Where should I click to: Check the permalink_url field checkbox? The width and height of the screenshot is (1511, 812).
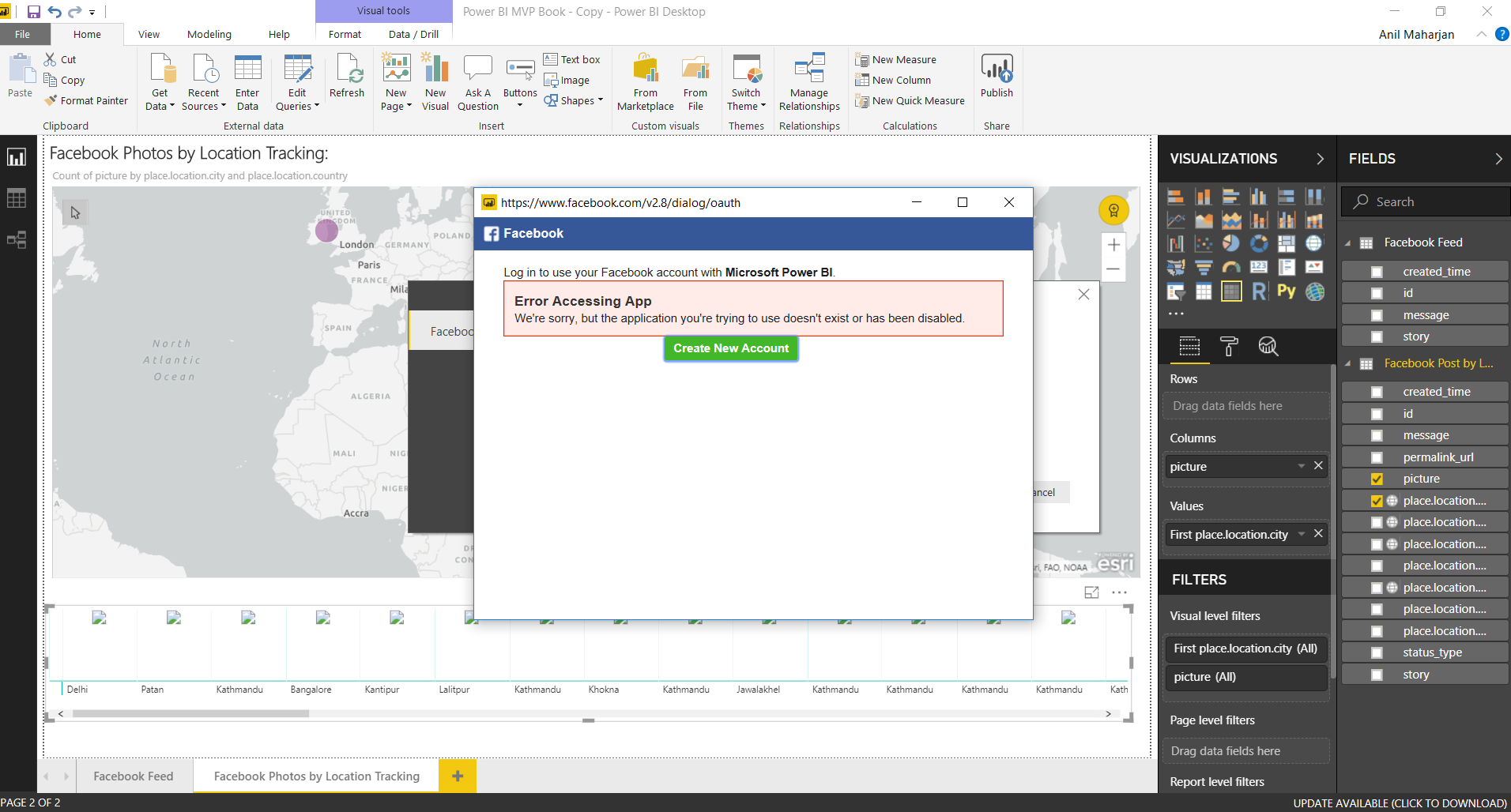[x=1377, y=457]
